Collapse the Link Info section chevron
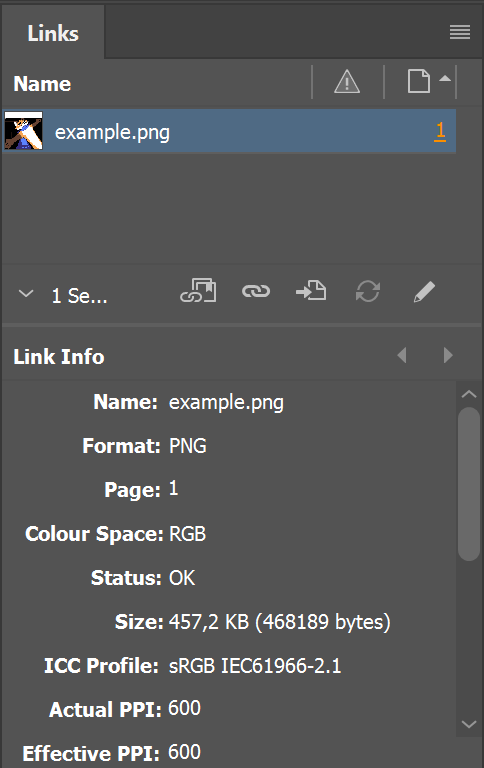Screen dimensions: 484x768 pyautogui.click(x=26, y=294)
